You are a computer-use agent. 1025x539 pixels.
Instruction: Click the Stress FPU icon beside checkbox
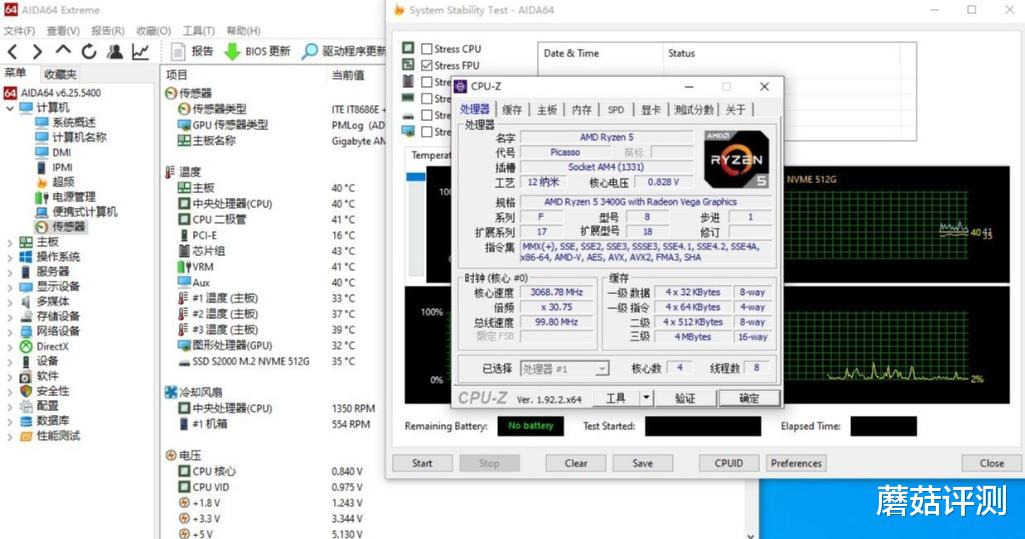click(409, 65)
